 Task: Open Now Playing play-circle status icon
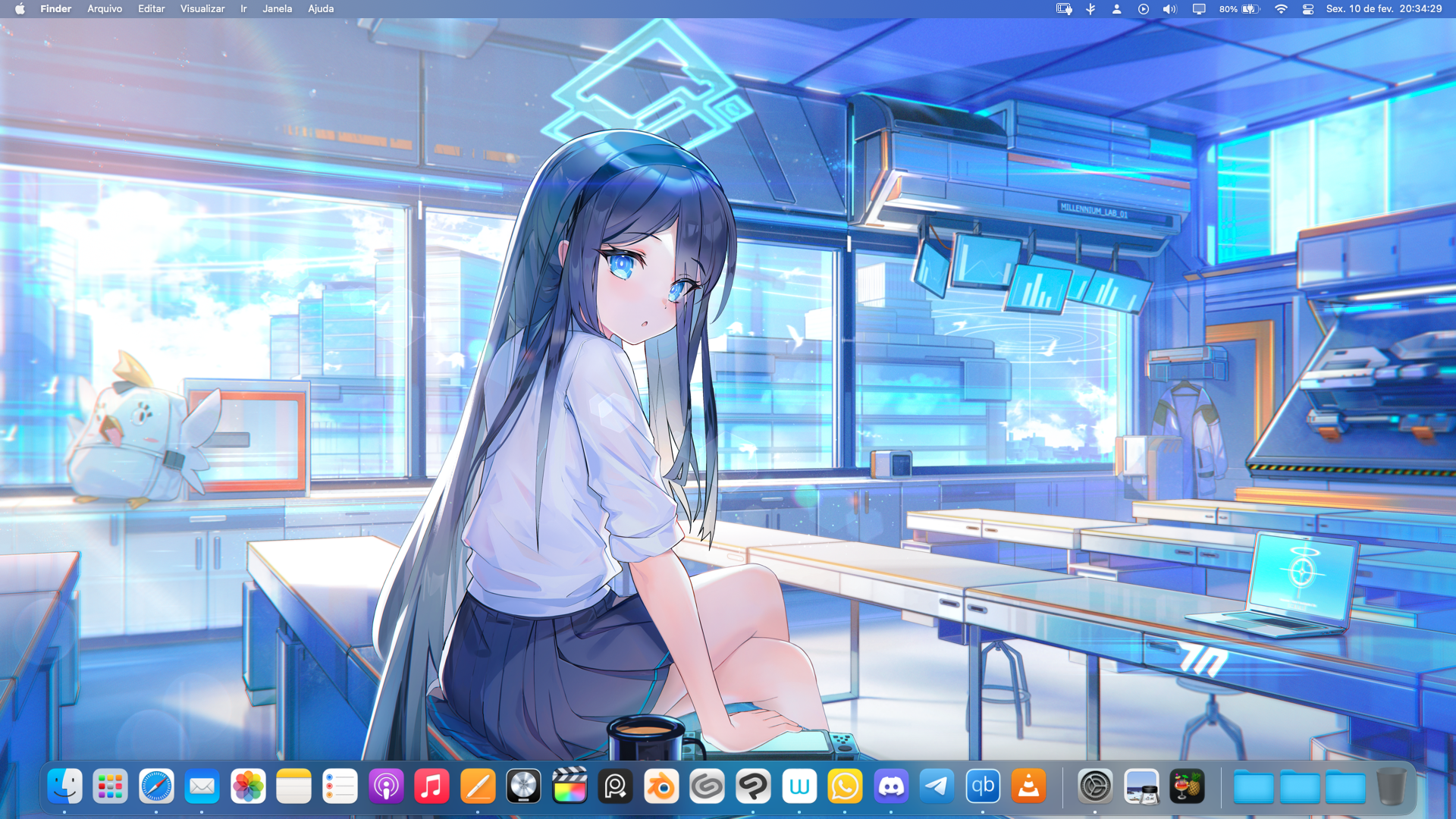point(1143,9)
